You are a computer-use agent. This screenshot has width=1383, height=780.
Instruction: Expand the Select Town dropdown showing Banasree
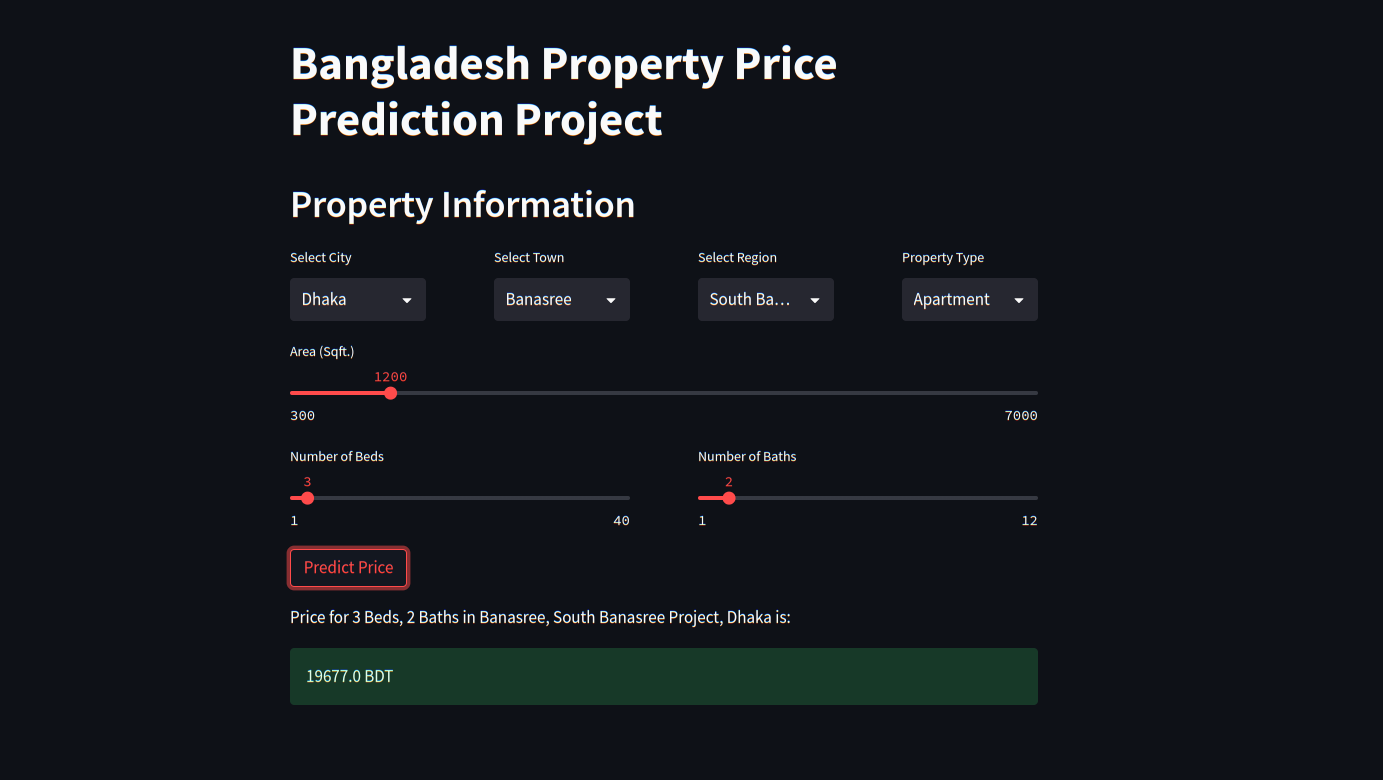click(x=561, y=299)
